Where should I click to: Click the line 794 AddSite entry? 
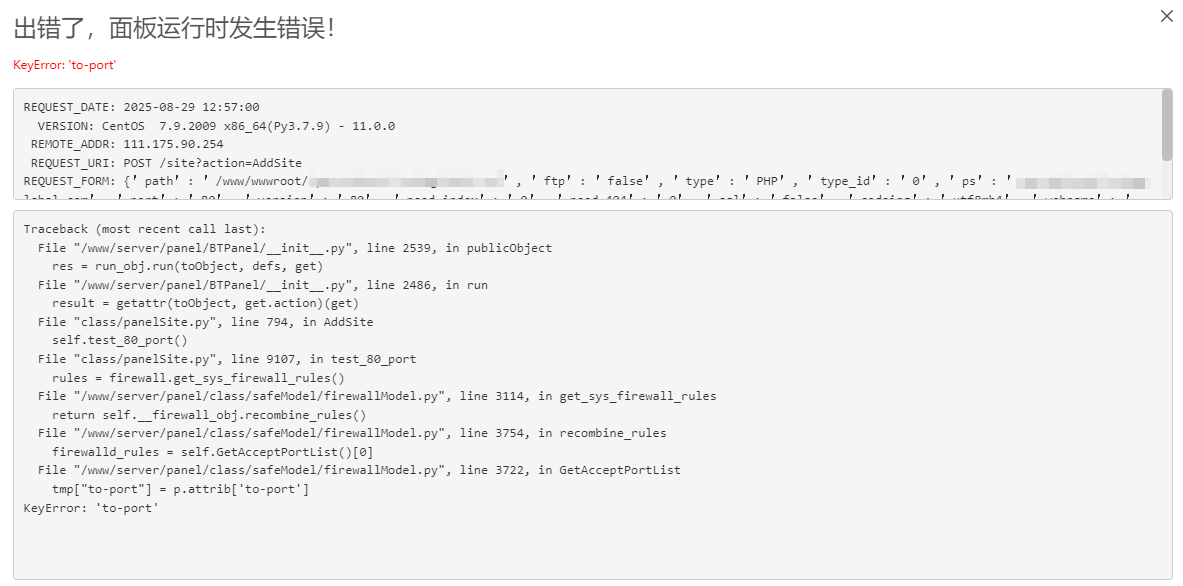tap(205, 322)
